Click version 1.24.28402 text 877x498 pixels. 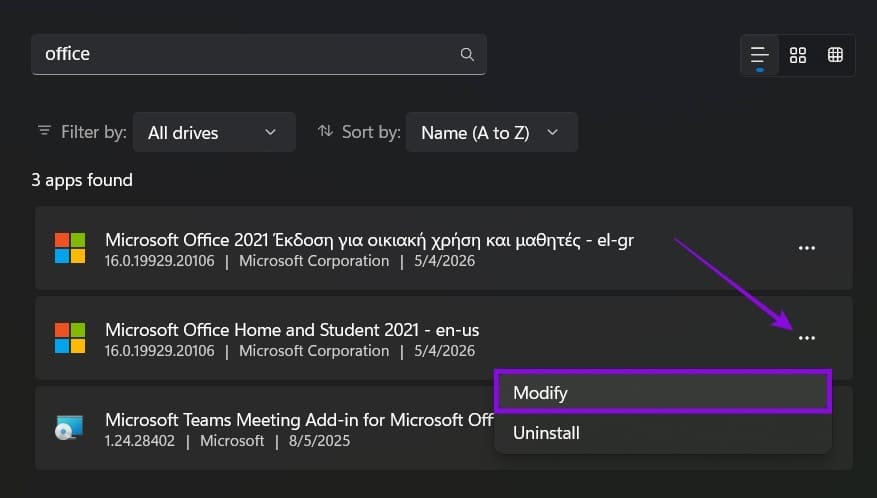[x=140, y=441]
